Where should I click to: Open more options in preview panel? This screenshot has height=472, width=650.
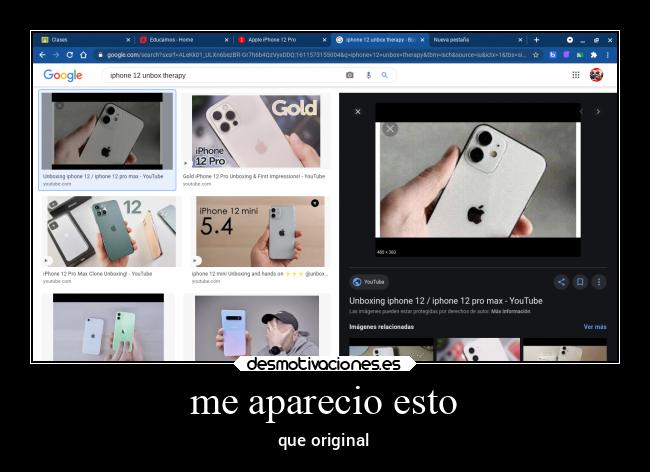point(599,282)
